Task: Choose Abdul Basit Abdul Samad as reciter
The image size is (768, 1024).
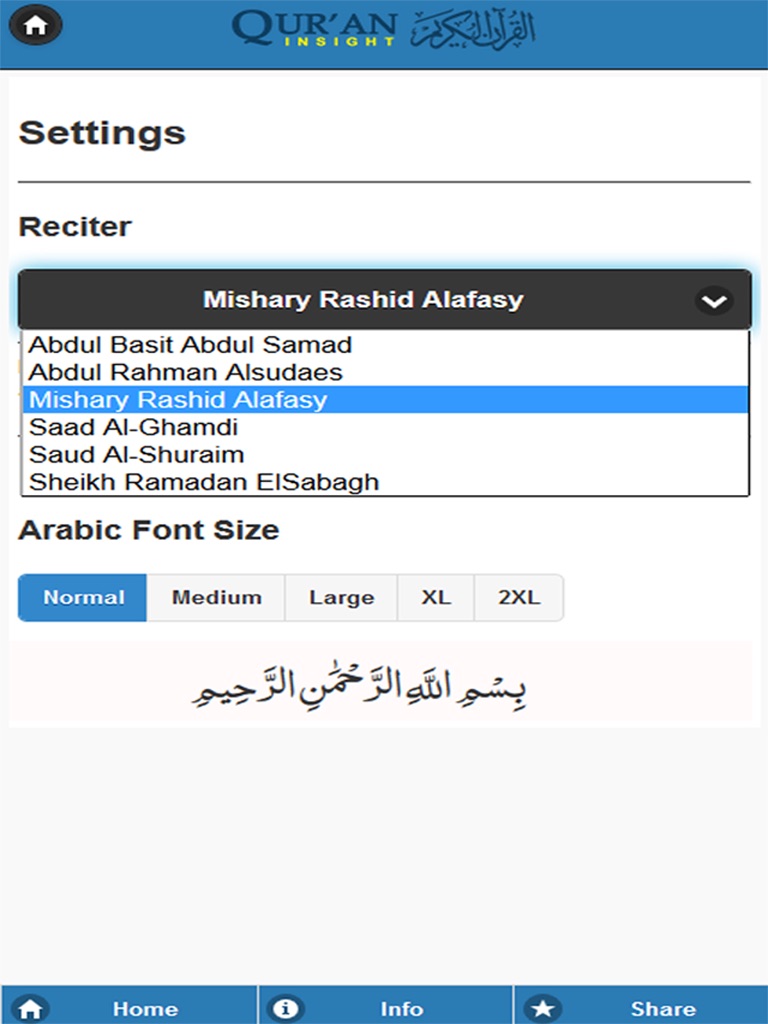Action: click(190, 346)
